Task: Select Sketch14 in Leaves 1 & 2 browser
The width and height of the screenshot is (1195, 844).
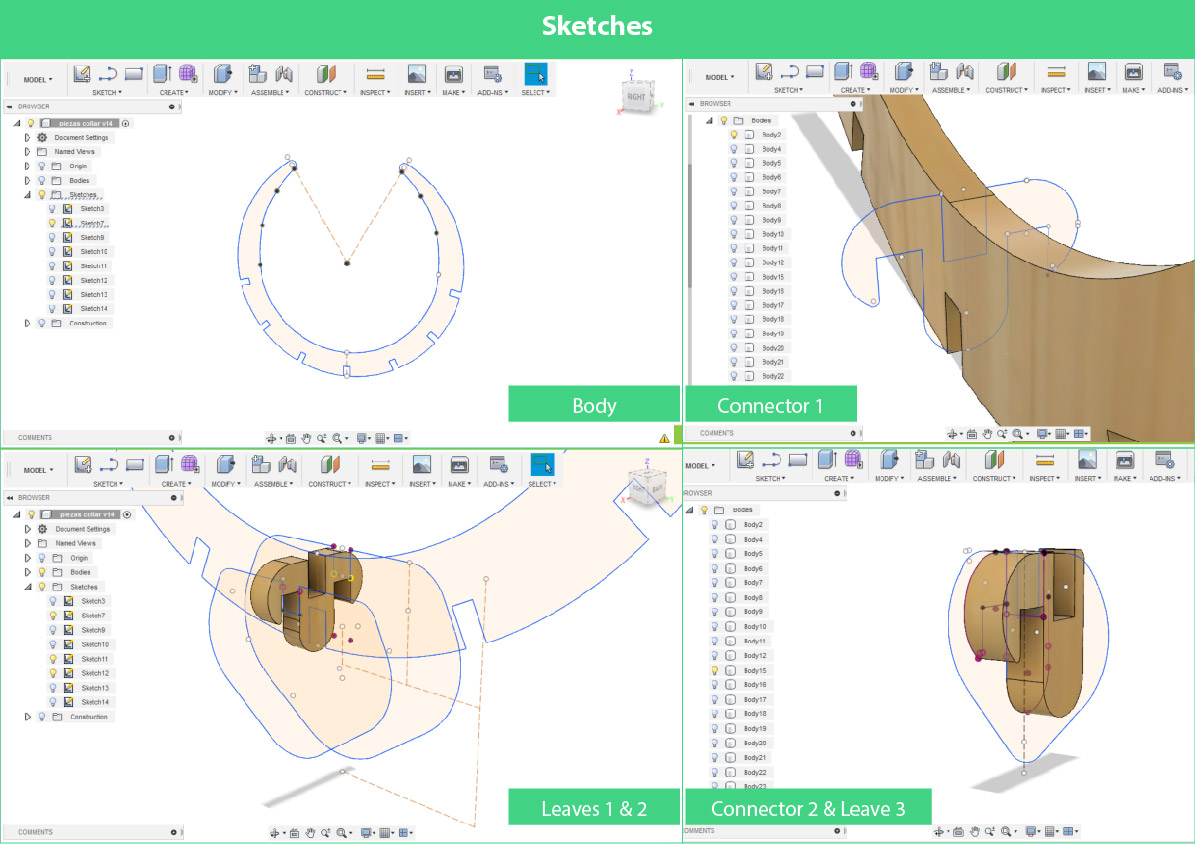Action: pos(95,701)
